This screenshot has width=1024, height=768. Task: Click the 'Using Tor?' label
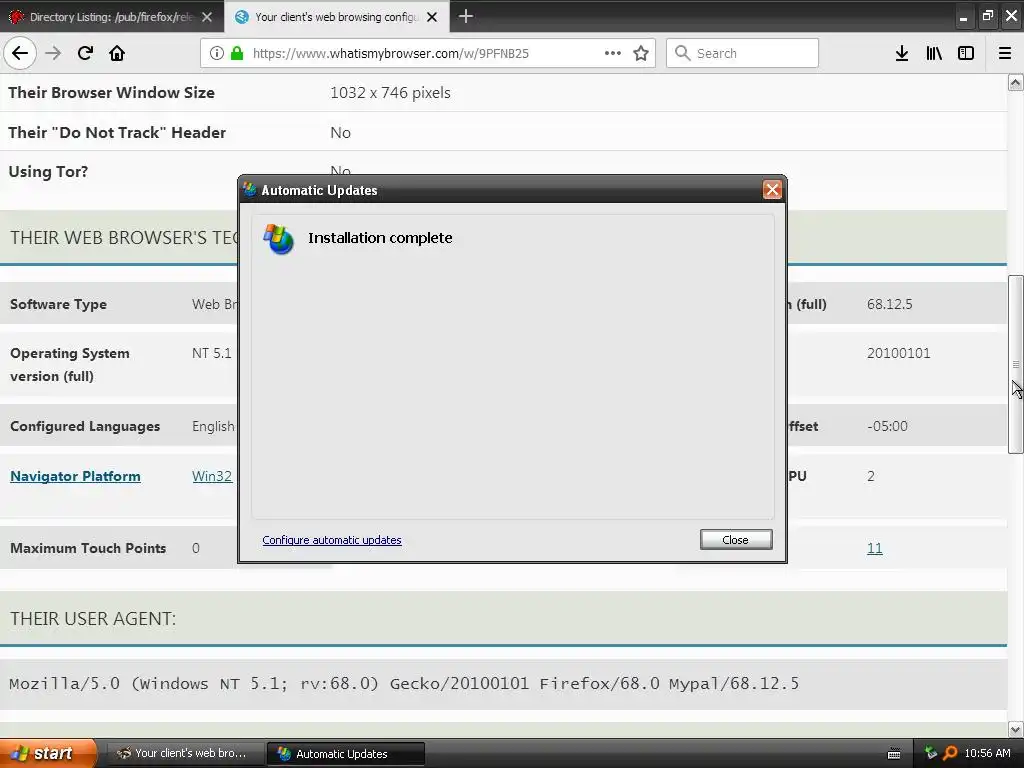[x=48, y=172]
